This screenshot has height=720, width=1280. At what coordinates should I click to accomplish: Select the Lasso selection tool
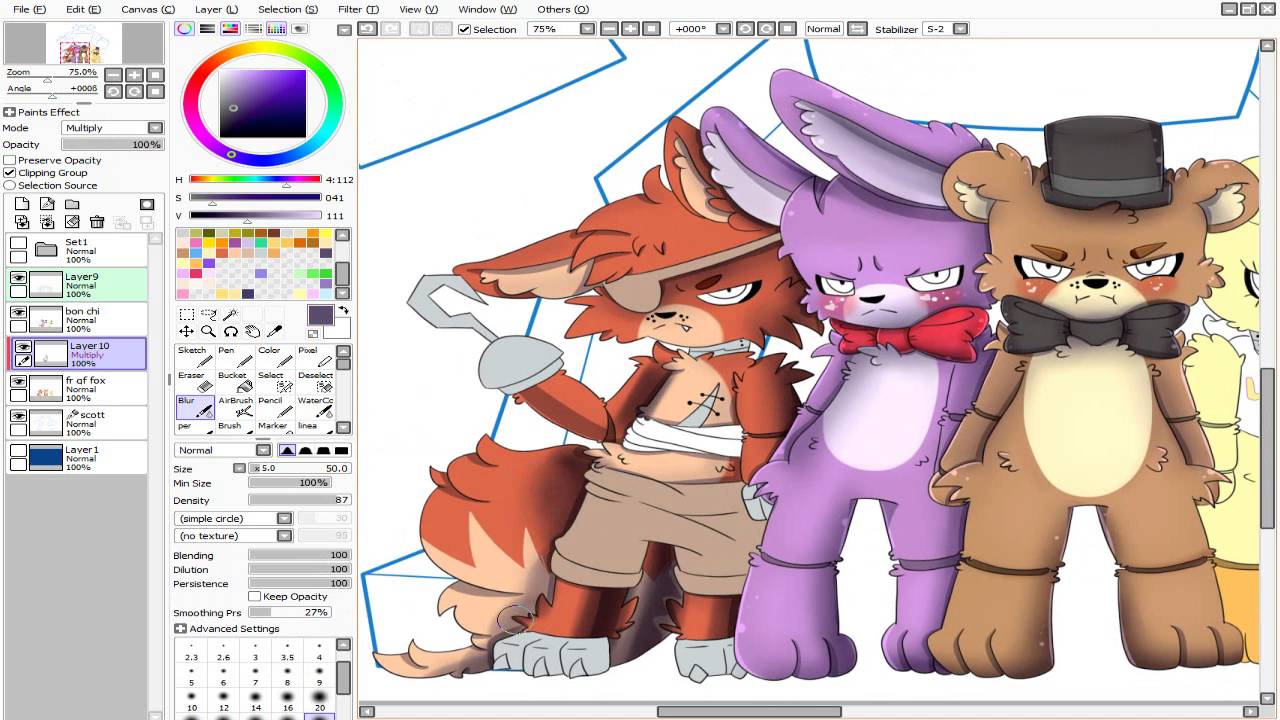pyautogui.click(x=209, y=314)
